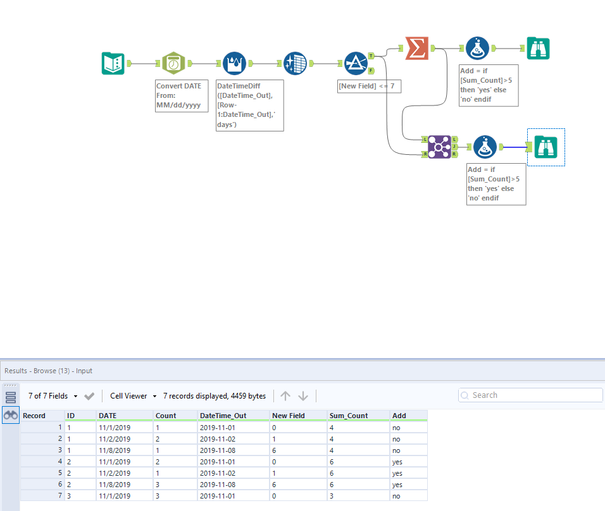Click the Sum_Count column header
The image size is (605, 511).
[x=347, y=415]
